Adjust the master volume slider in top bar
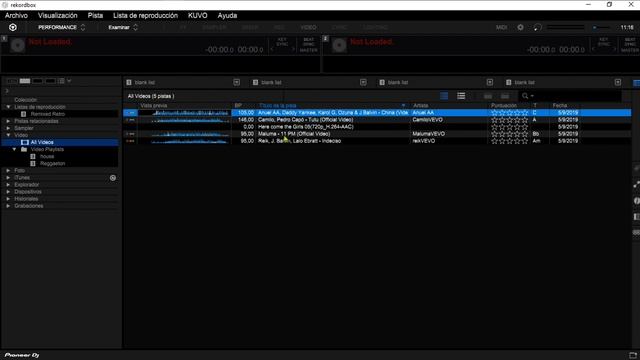Image resolution: width=640 pixels, height=360 pixels. [601, 27]
